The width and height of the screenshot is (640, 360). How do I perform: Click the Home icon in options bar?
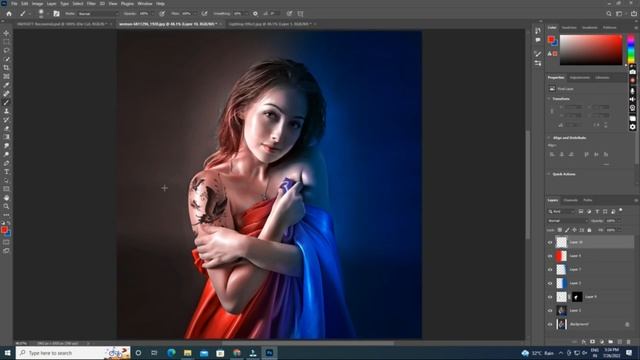[9, 13]
